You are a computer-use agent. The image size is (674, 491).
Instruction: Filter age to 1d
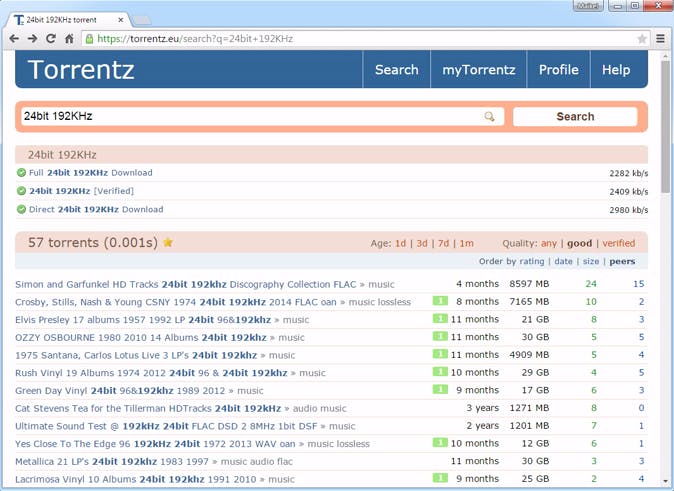point(400,243)
